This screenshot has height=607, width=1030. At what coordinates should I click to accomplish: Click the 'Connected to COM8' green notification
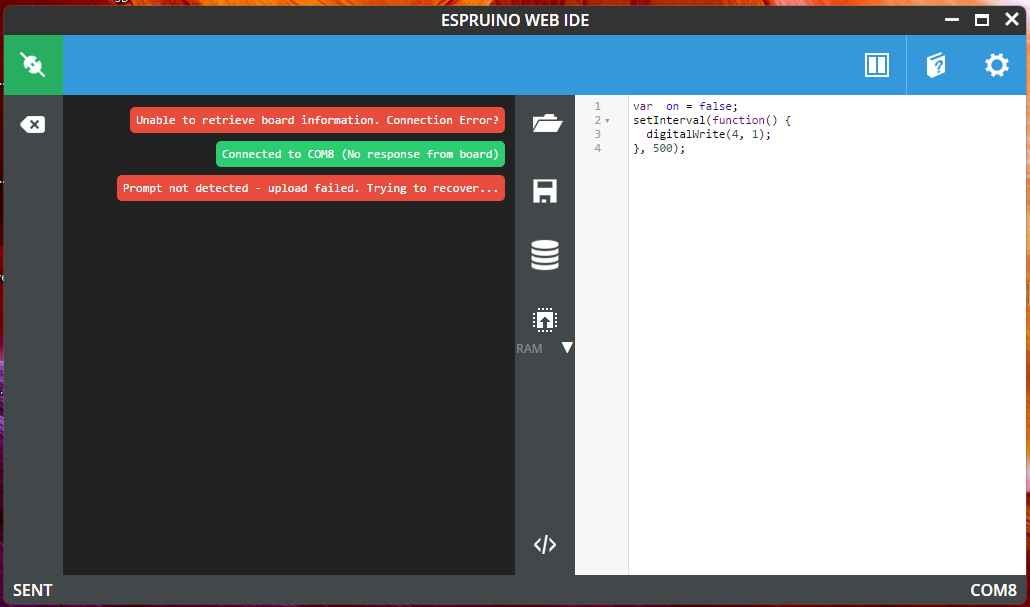pyautogui.click(x=360, y=154)
